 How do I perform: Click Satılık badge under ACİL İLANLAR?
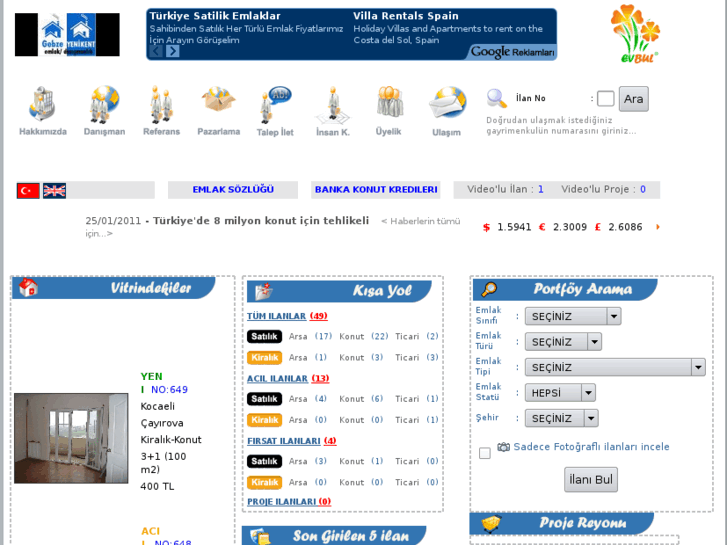(x=264, y=399)
